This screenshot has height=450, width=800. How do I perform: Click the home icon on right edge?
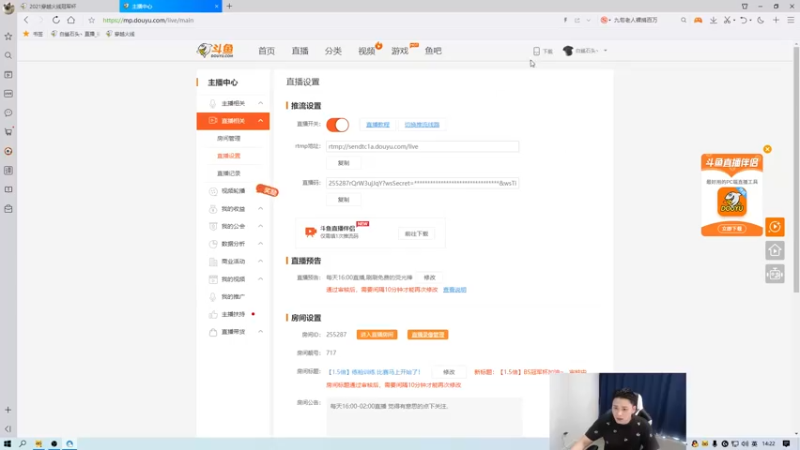[x=774, y=251]
